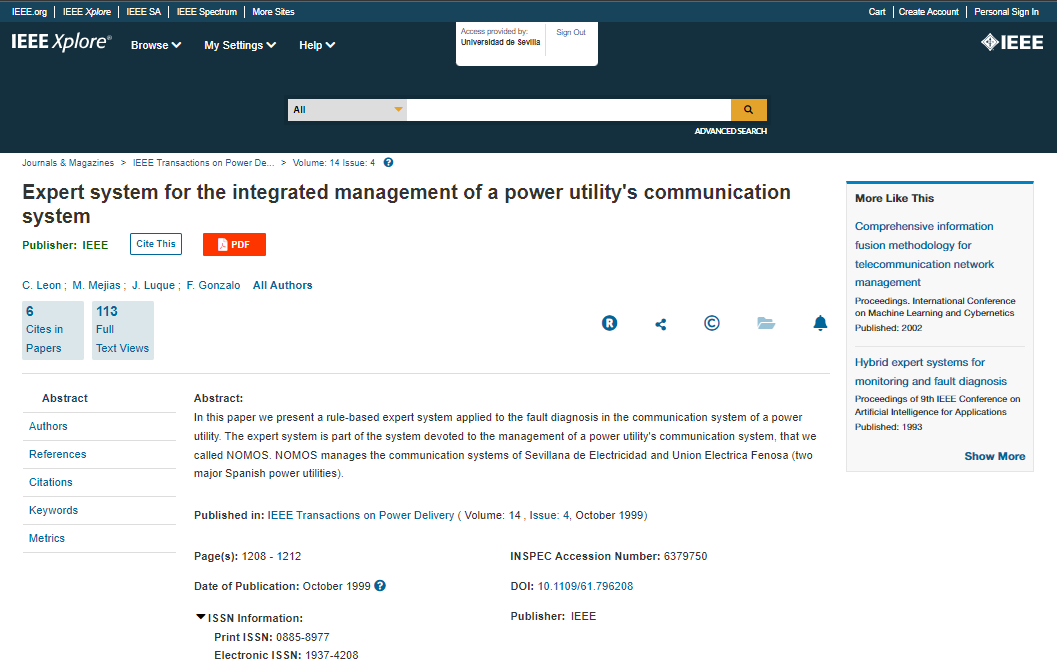This screenshot has width=1057, height=670.
Task: Open the DOI link 10.1109/61.796208
Action: [585, 586]
